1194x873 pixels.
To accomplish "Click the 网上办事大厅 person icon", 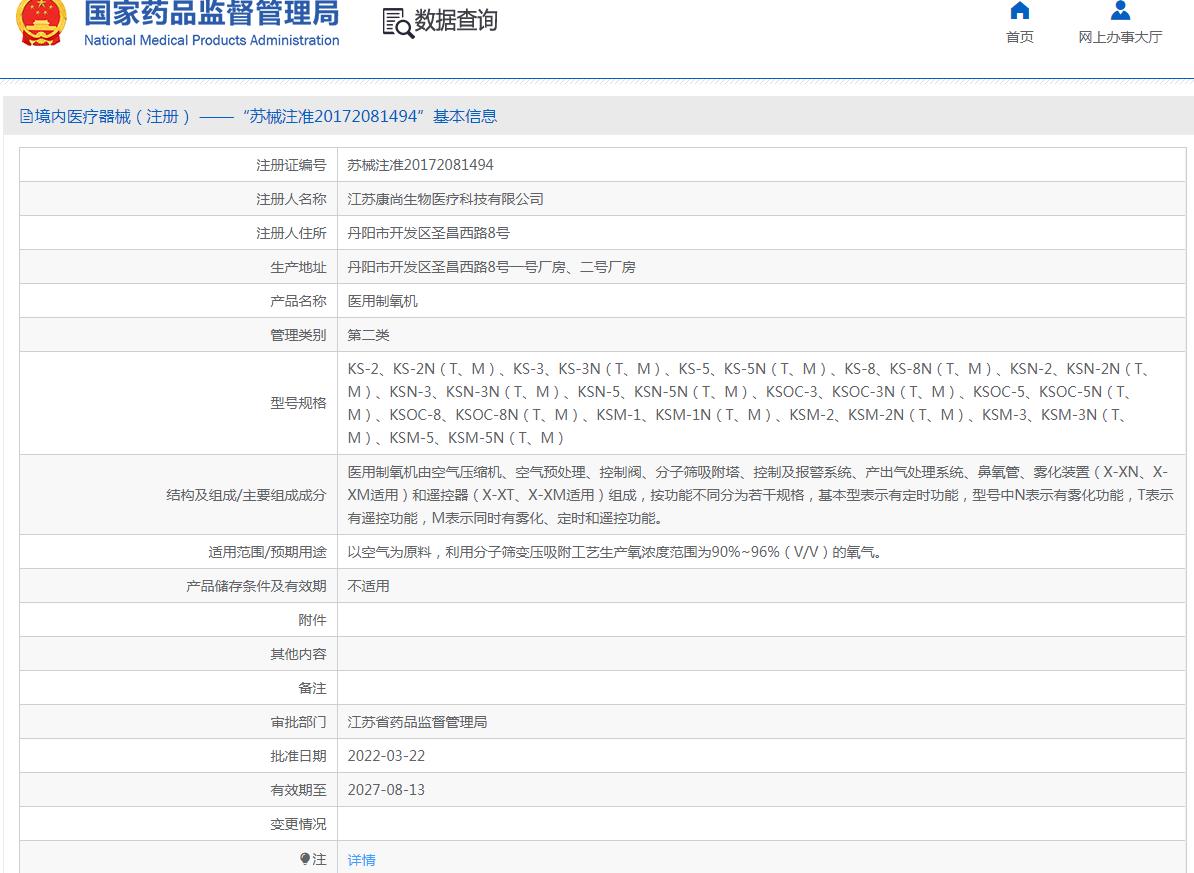I will point(1120,11).
